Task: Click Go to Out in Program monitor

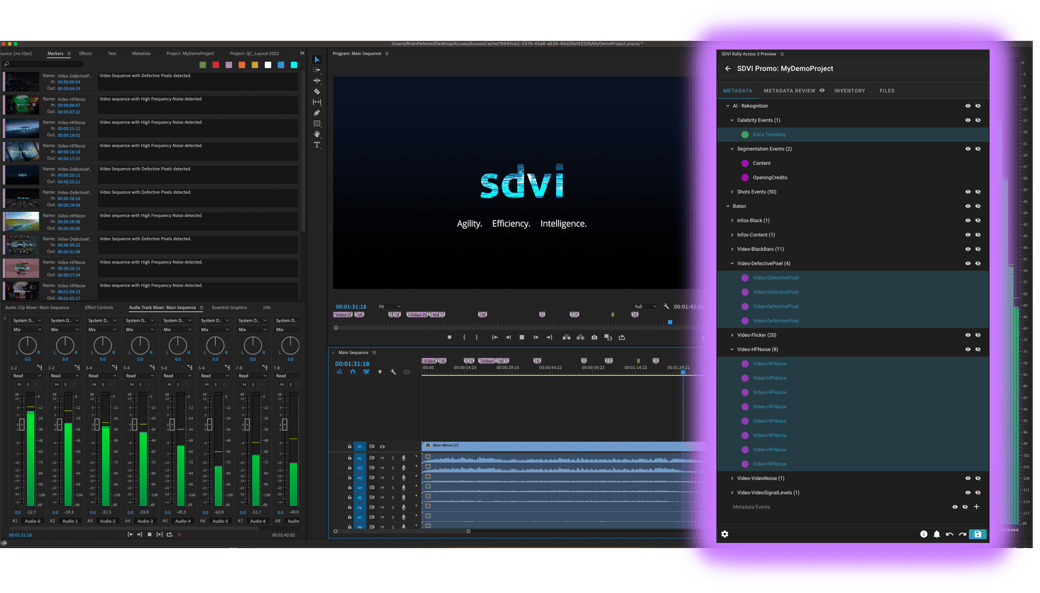Action: (x=549, y=338)
